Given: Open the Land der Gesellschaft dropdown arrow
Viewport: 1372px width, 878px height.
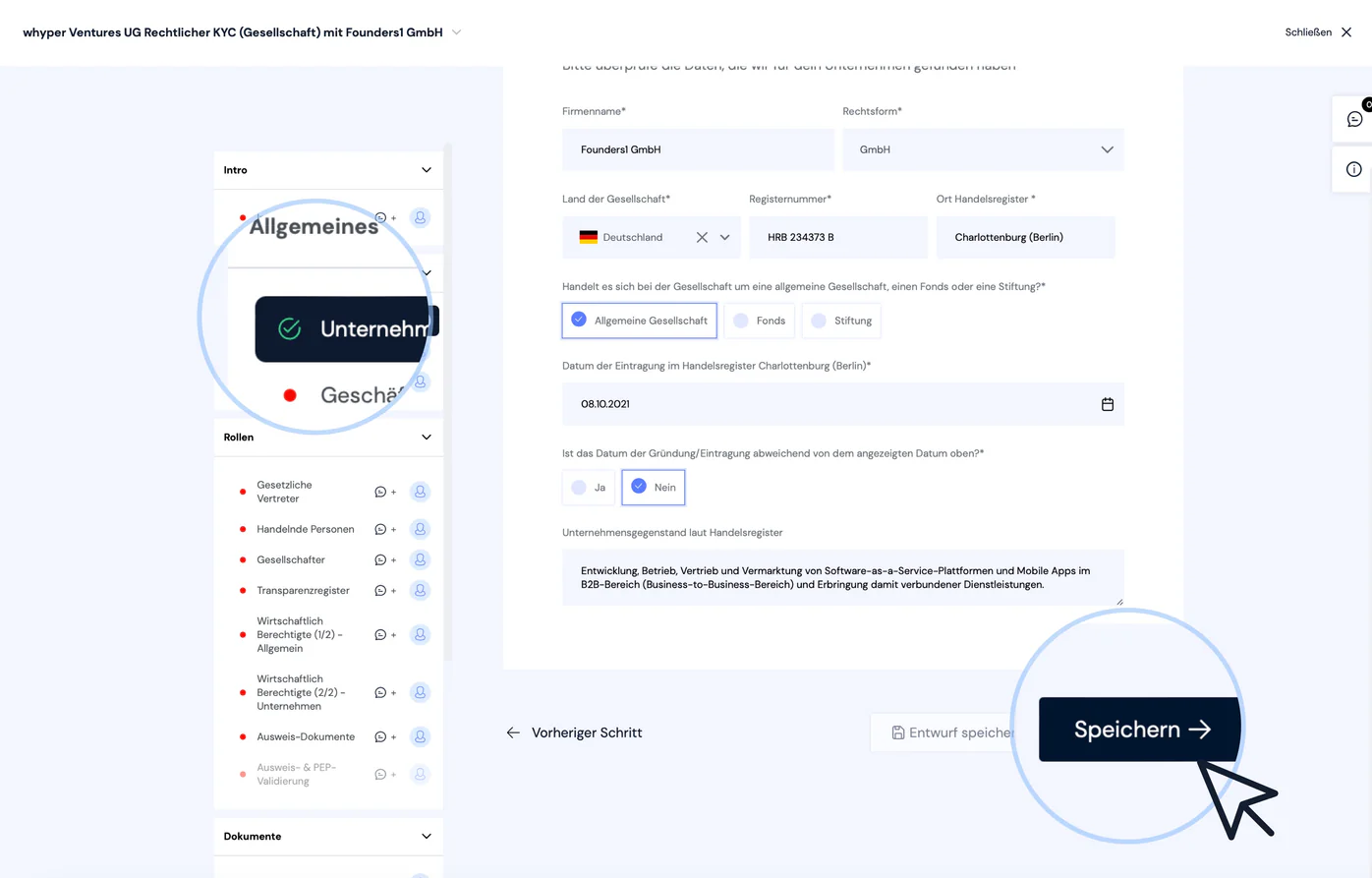Looking at the screenshot, I should (x=724, y=237).
